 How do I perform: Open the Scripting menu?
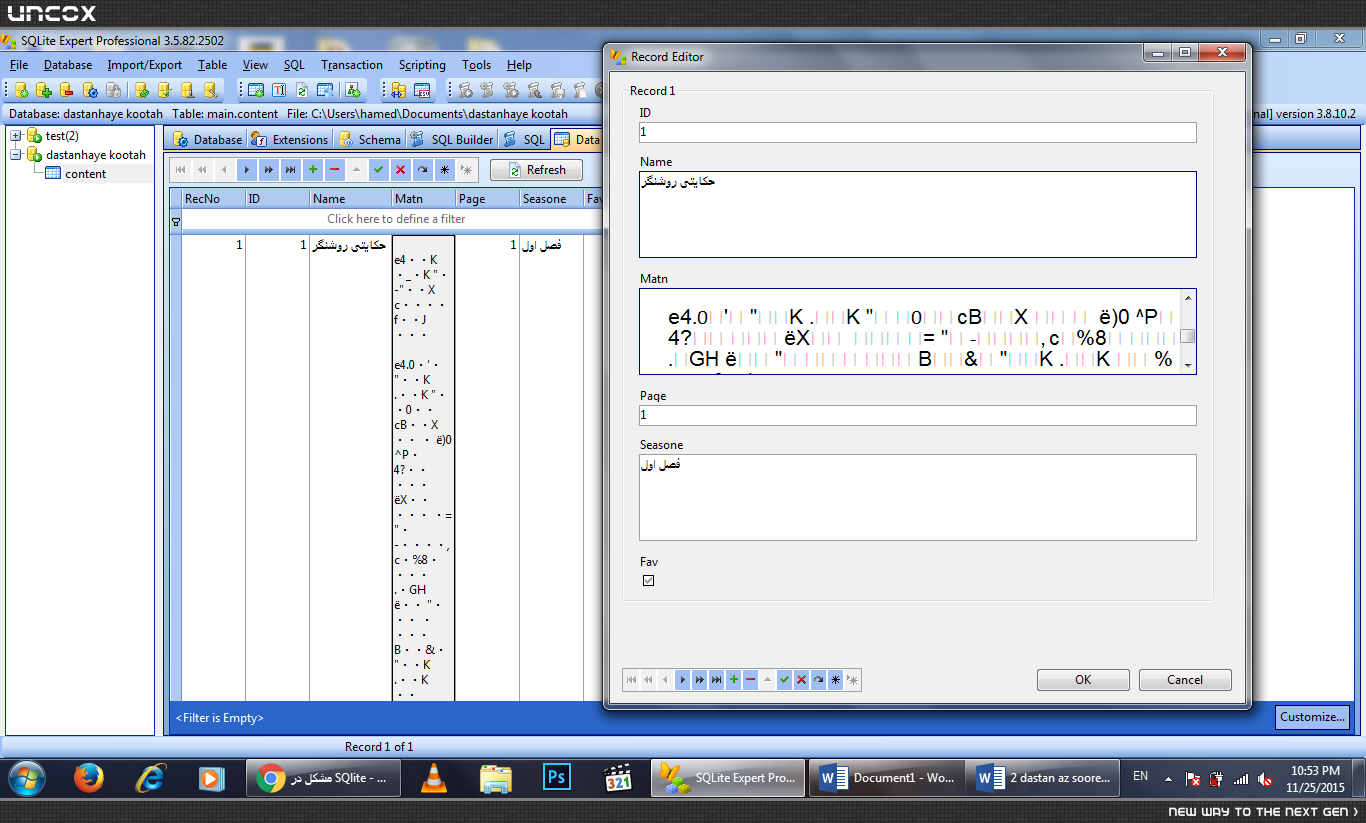(422, 65)
